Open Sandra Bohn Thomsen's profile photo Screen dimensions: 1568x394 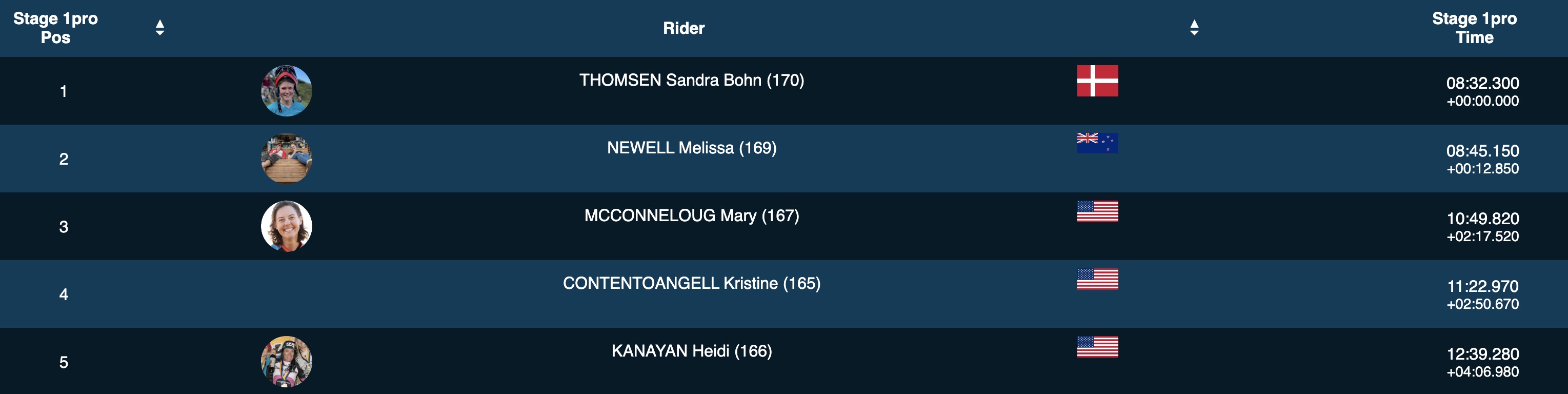(x=286, y=91)
